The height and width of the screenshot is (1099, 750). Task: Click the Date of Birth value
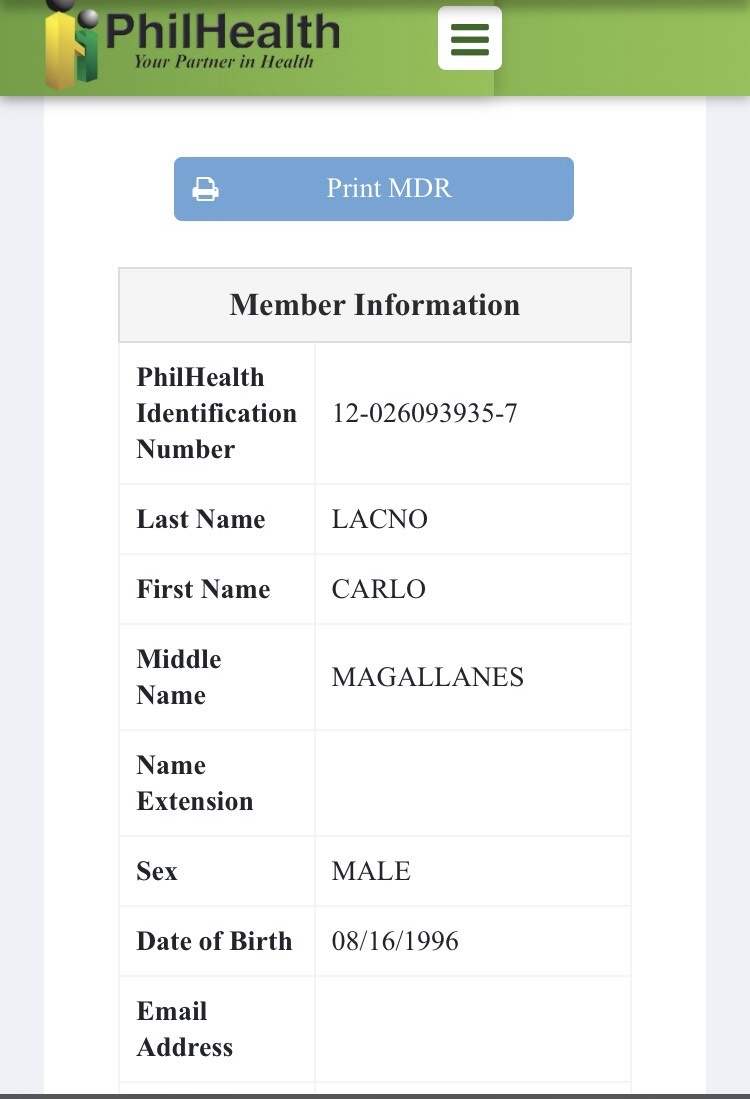pos(395,941)
